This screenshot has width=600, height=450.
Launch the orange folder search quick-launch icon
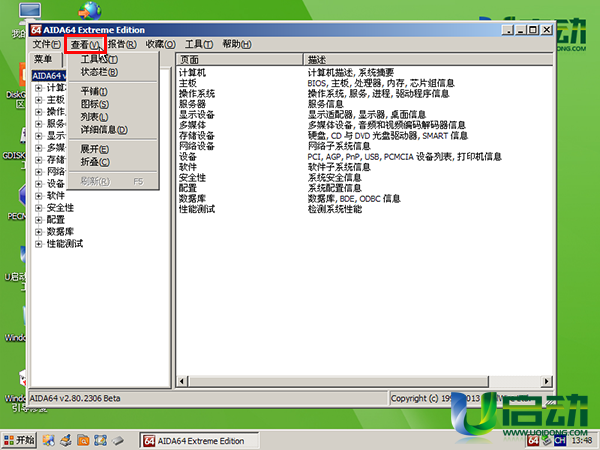83,440
